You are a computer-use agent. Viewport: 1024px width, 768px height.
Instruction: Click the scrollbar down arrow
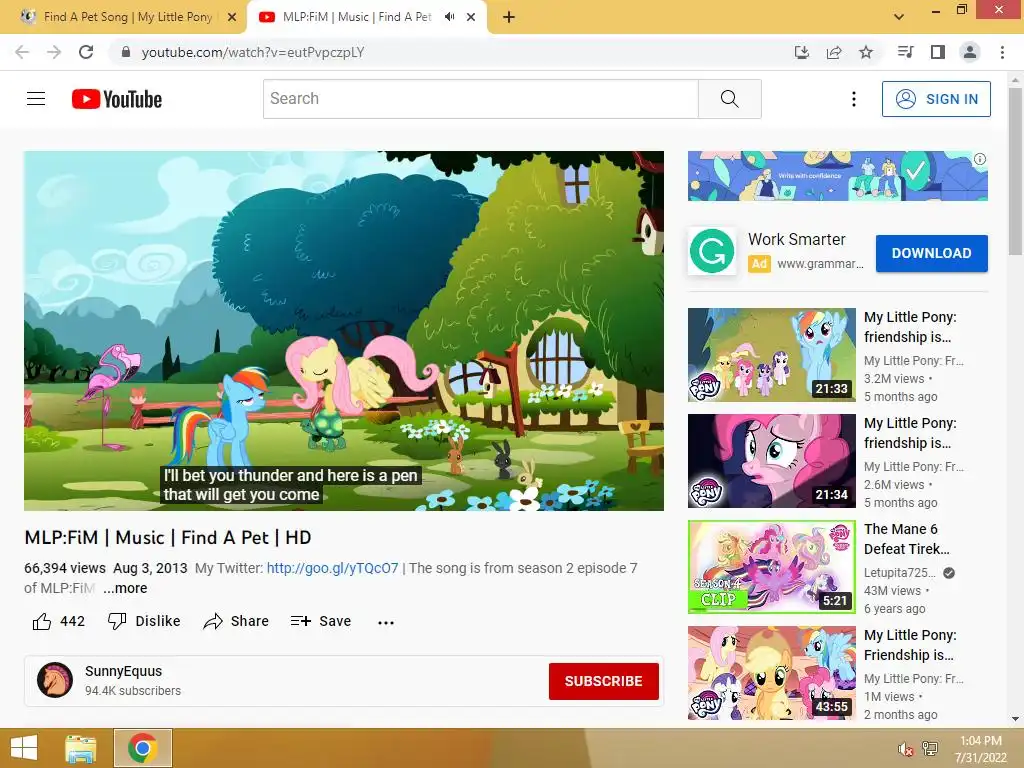1015,719
